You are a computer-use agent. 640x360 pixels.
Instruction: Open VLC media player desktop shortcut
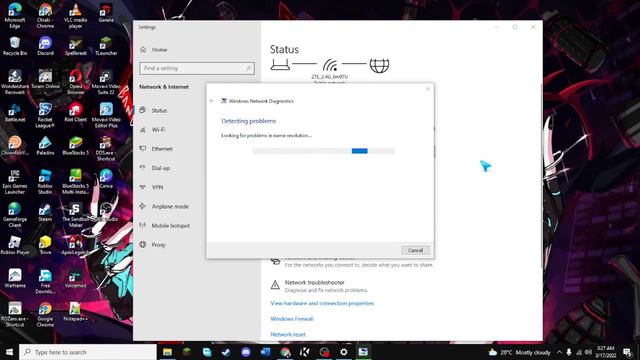click(x=75, y=16)
